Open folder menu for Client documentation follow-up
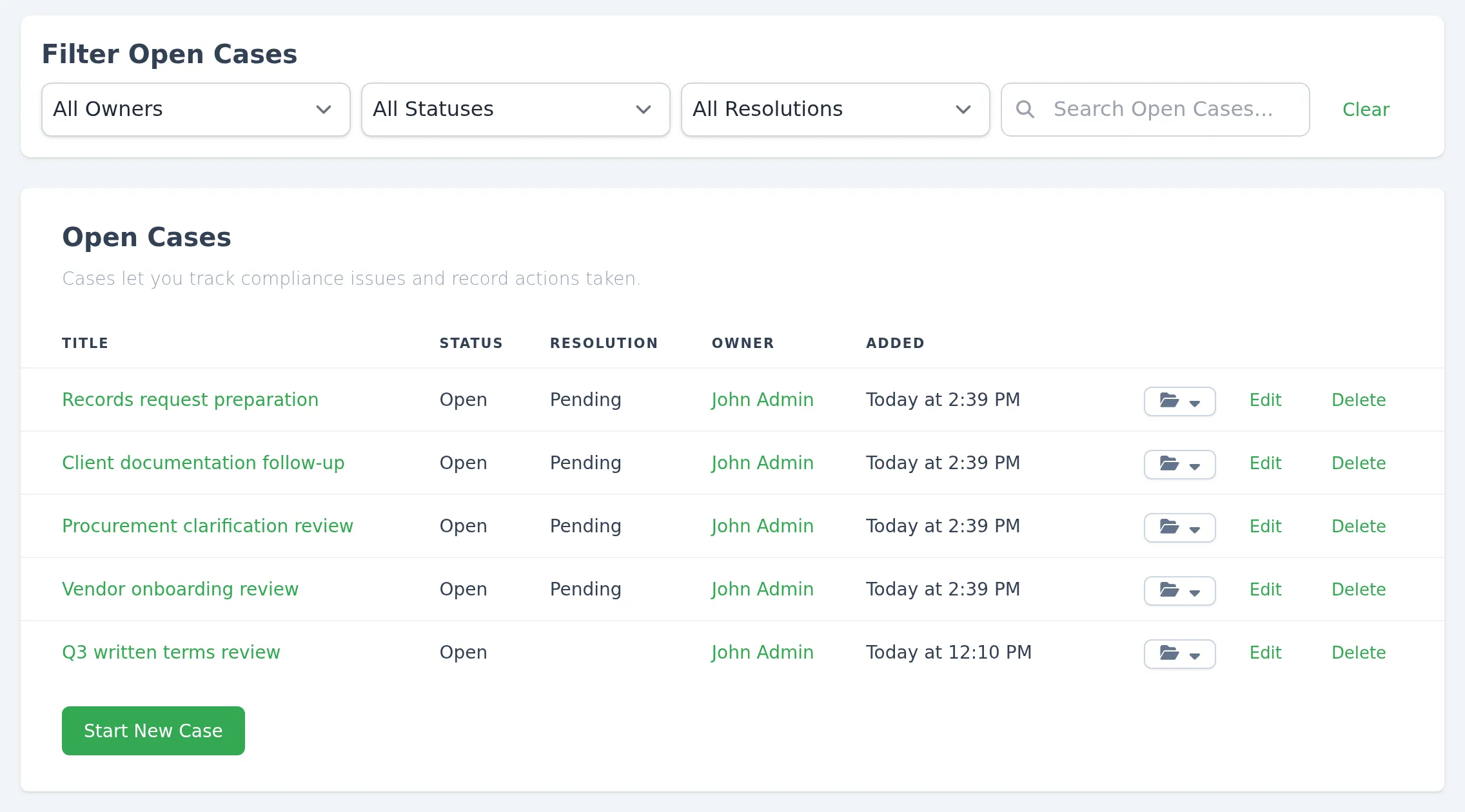The height and width of the screenshot is (812, 1465). pyautogui.click(x=1179, y=464)
